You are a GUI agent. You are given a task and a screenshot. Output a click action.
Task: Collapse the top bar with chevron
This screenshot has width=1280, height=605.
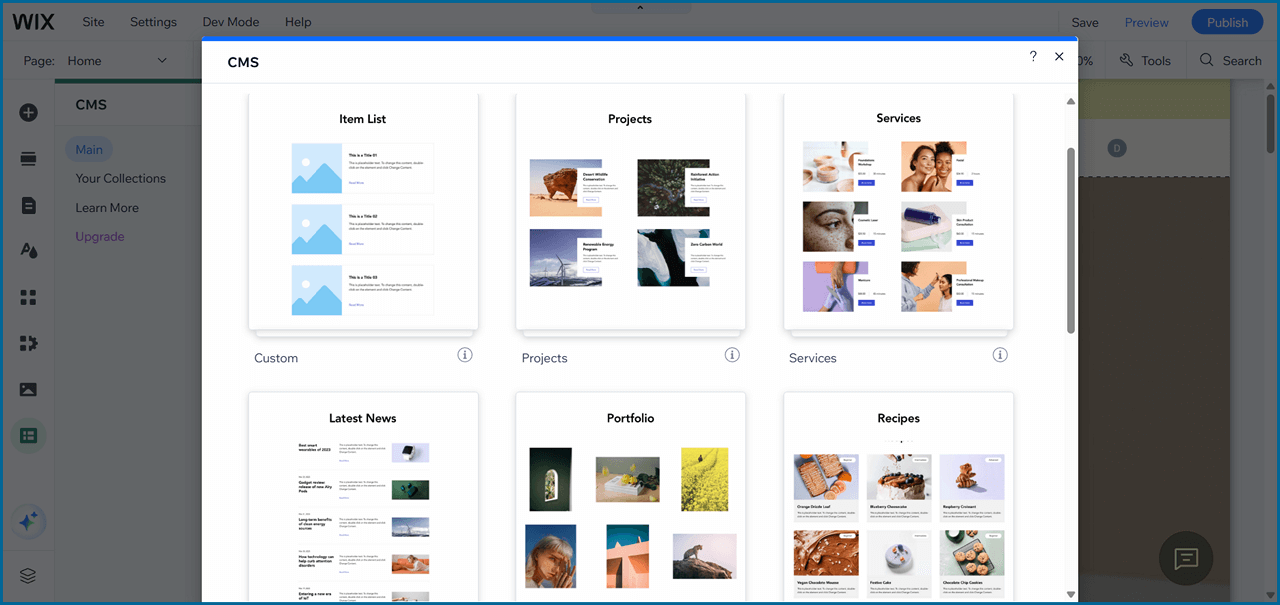[640, 7]
